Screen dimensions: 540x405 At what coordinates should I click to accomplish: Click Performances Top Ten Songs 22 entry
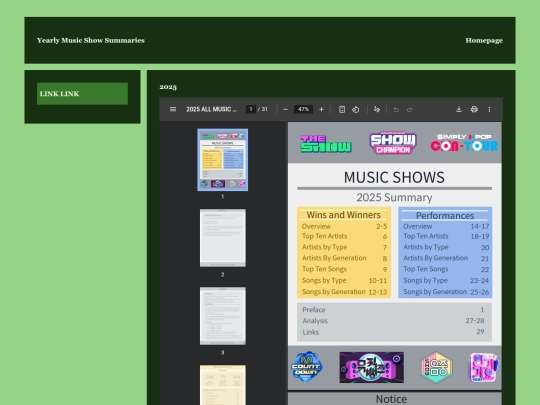(446, 269)
